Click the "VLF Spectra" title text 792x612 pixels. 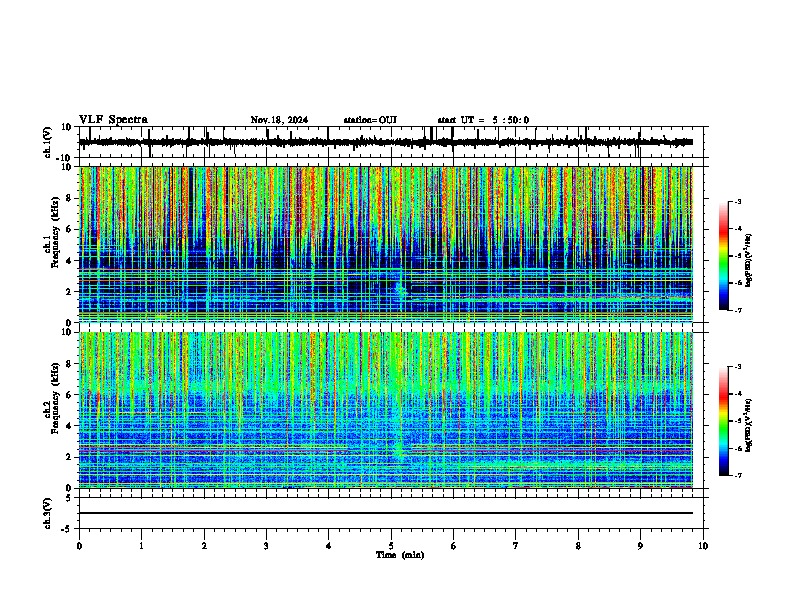click(113, 120)
